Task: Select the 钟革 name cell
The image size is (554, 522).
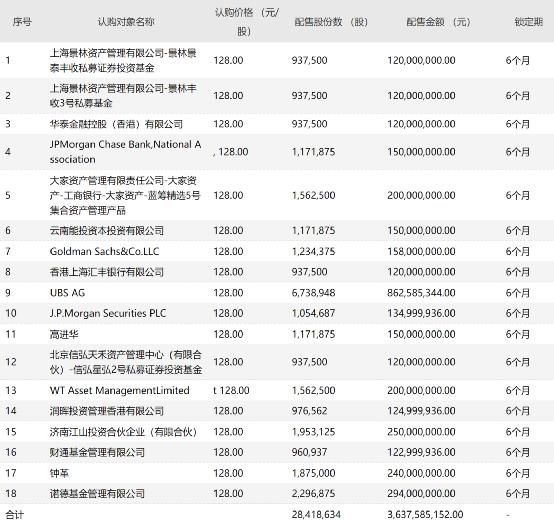Action: point(59,473)
